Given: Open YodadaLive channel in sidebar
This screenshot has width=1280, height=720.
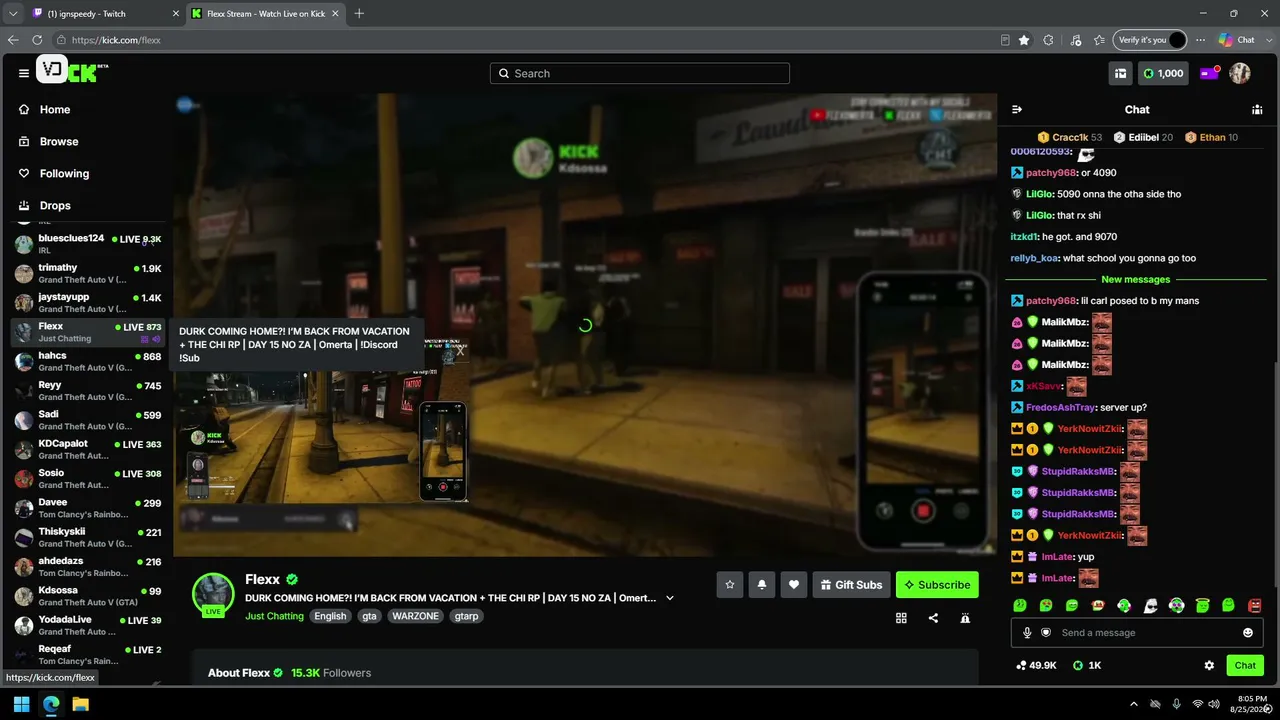Looking at the screenshot, I should tap(88, 625).
